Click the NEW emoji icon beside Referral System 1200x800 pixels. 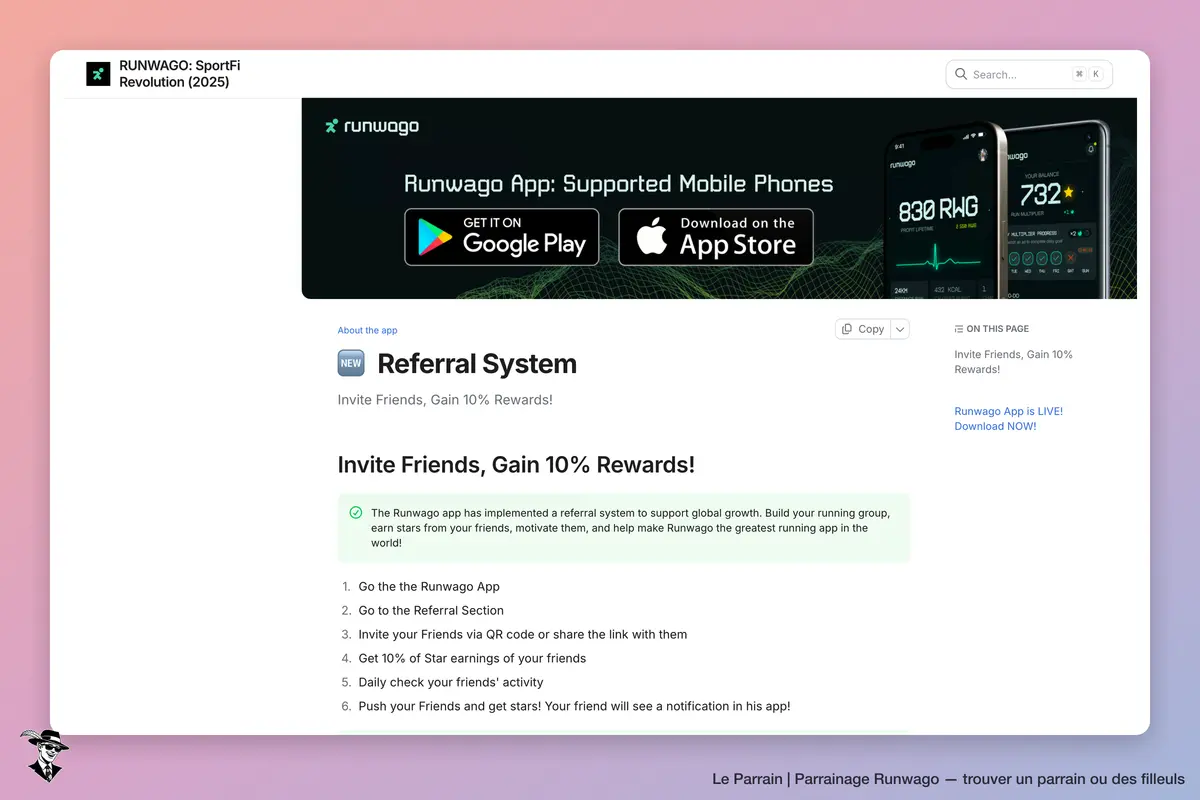point(351,364)
